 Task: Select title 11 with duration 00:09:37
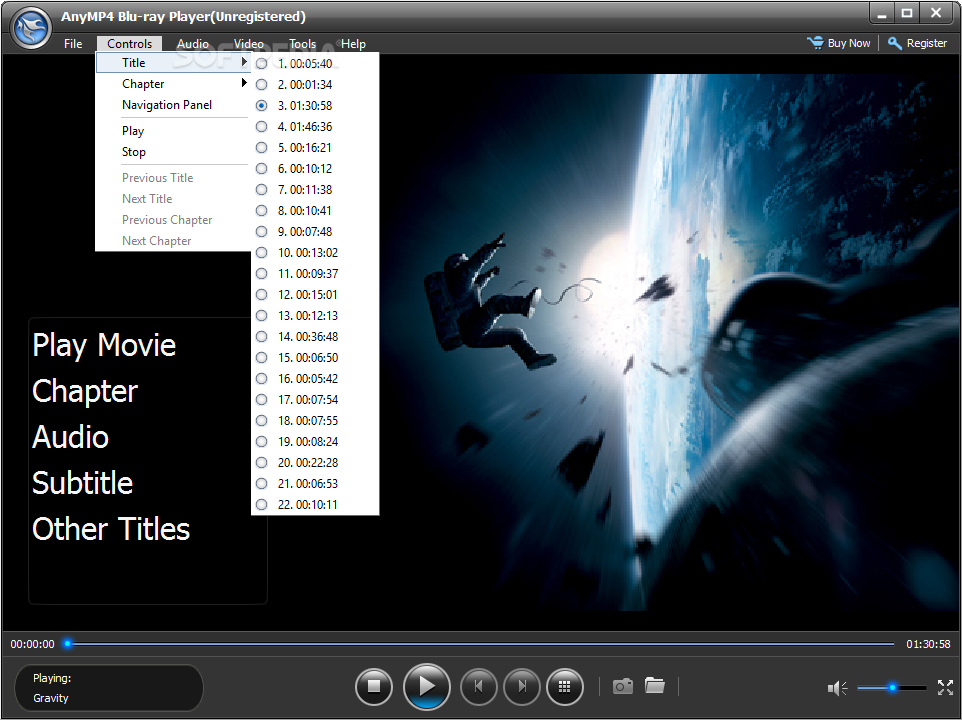tap(315, 274)
